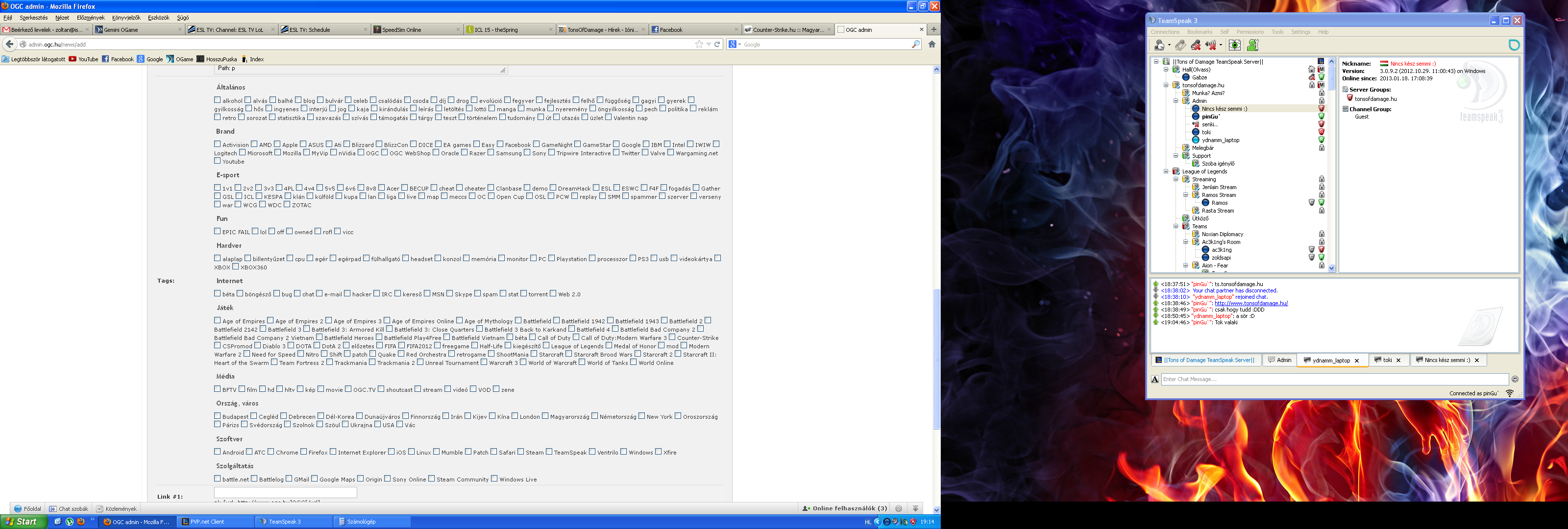The height and width of the screenshot is (529, 1568).
Task: Open OGame bookmark in bookmarks toolbar
Action: pyautogui.click(x=179, y=59)
